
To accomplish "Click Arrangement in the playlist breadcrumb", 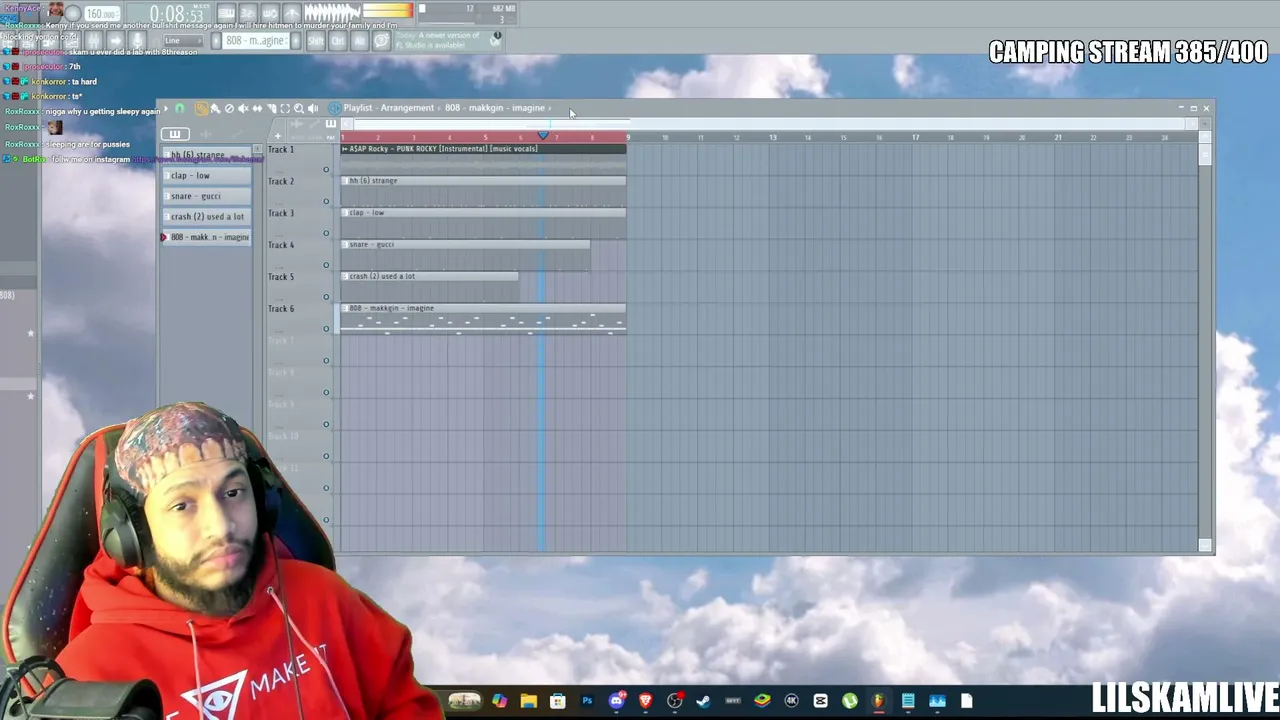I will click(407, 108).
